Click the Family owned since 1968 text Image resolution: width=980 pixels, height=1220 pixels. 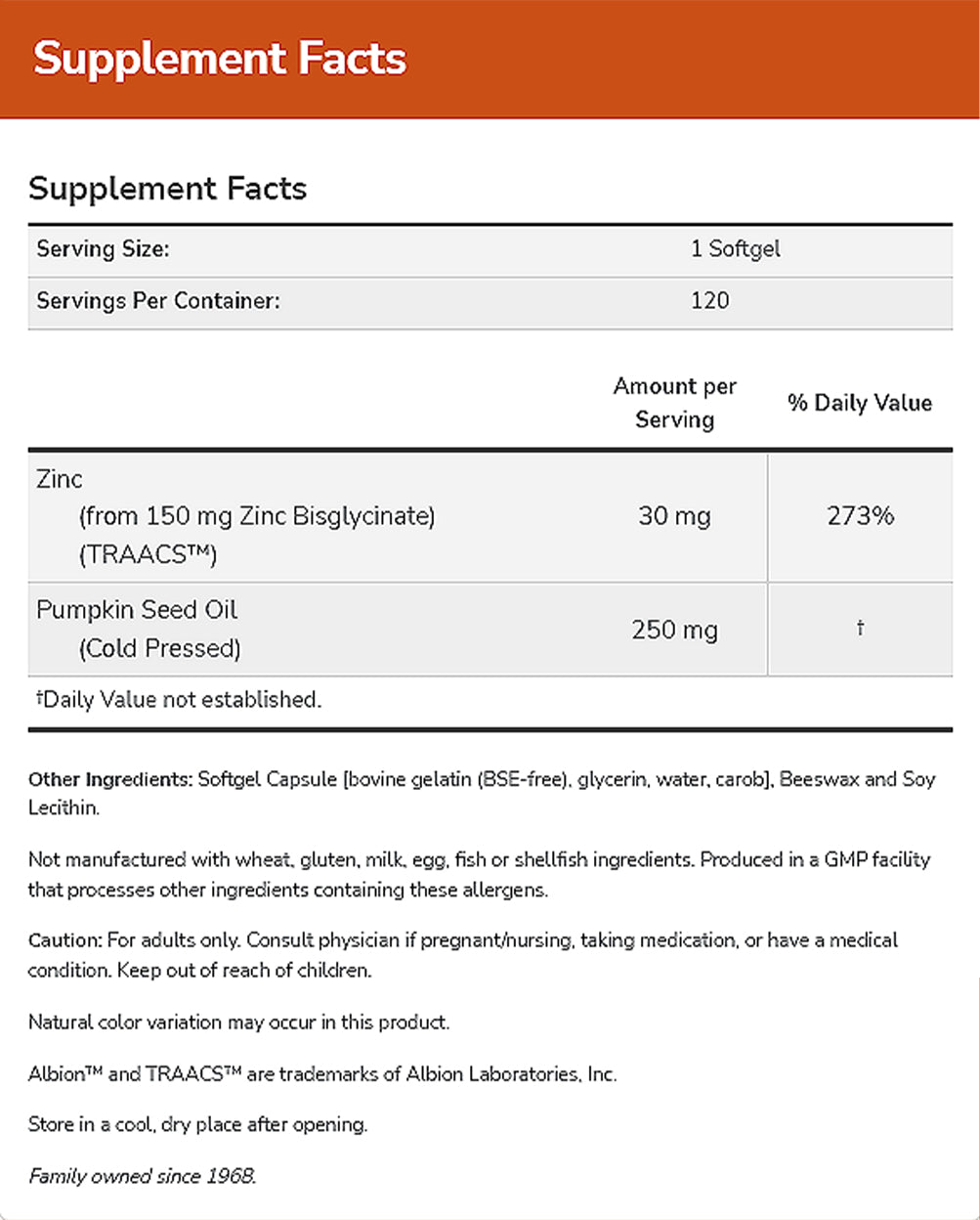[x=142, y=1176]
